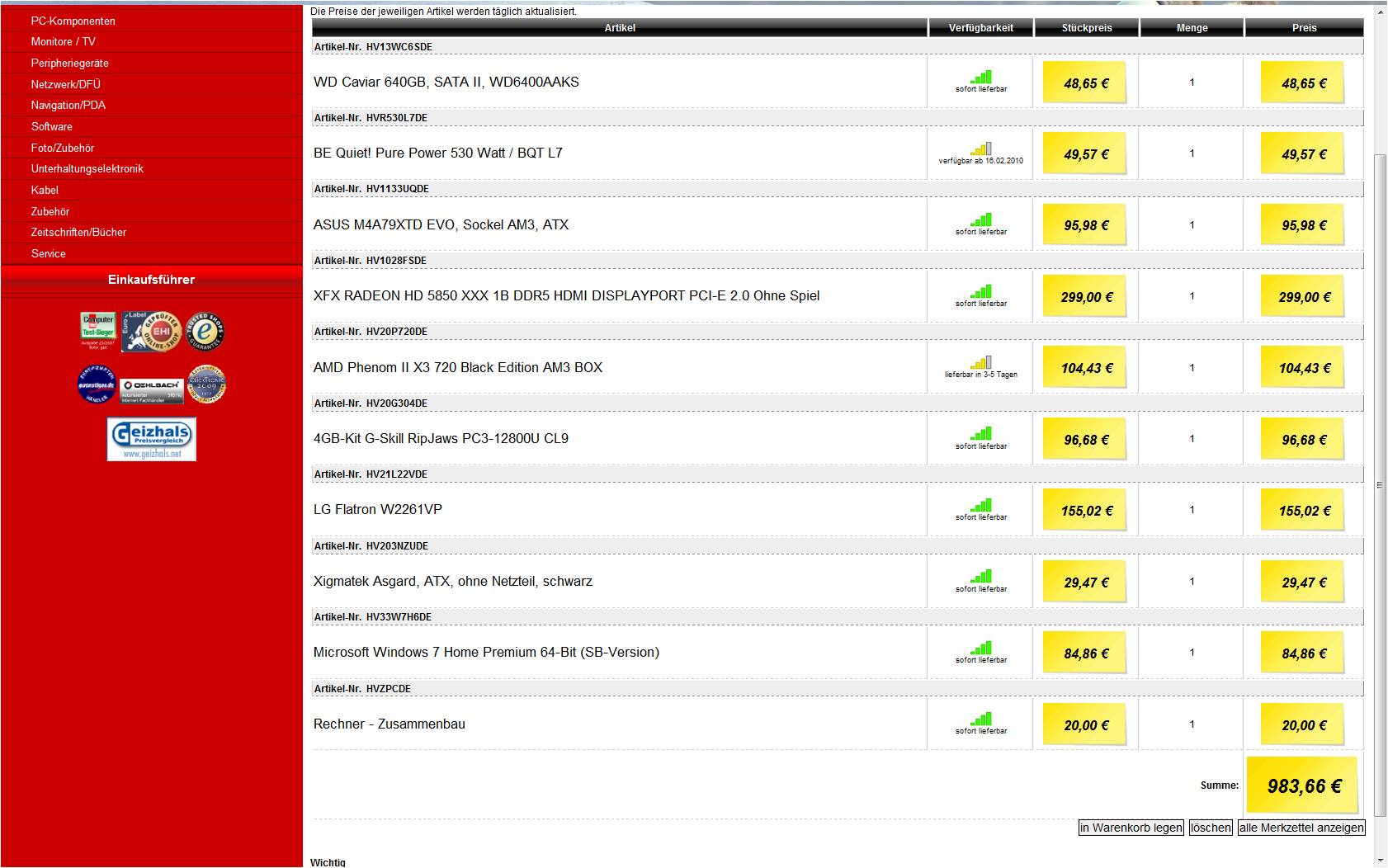This screenshot has width=1388, height=868.
Task: Click 'lieferbar in 3-5 Tagen' availability text
Action: tap(981, 375)
